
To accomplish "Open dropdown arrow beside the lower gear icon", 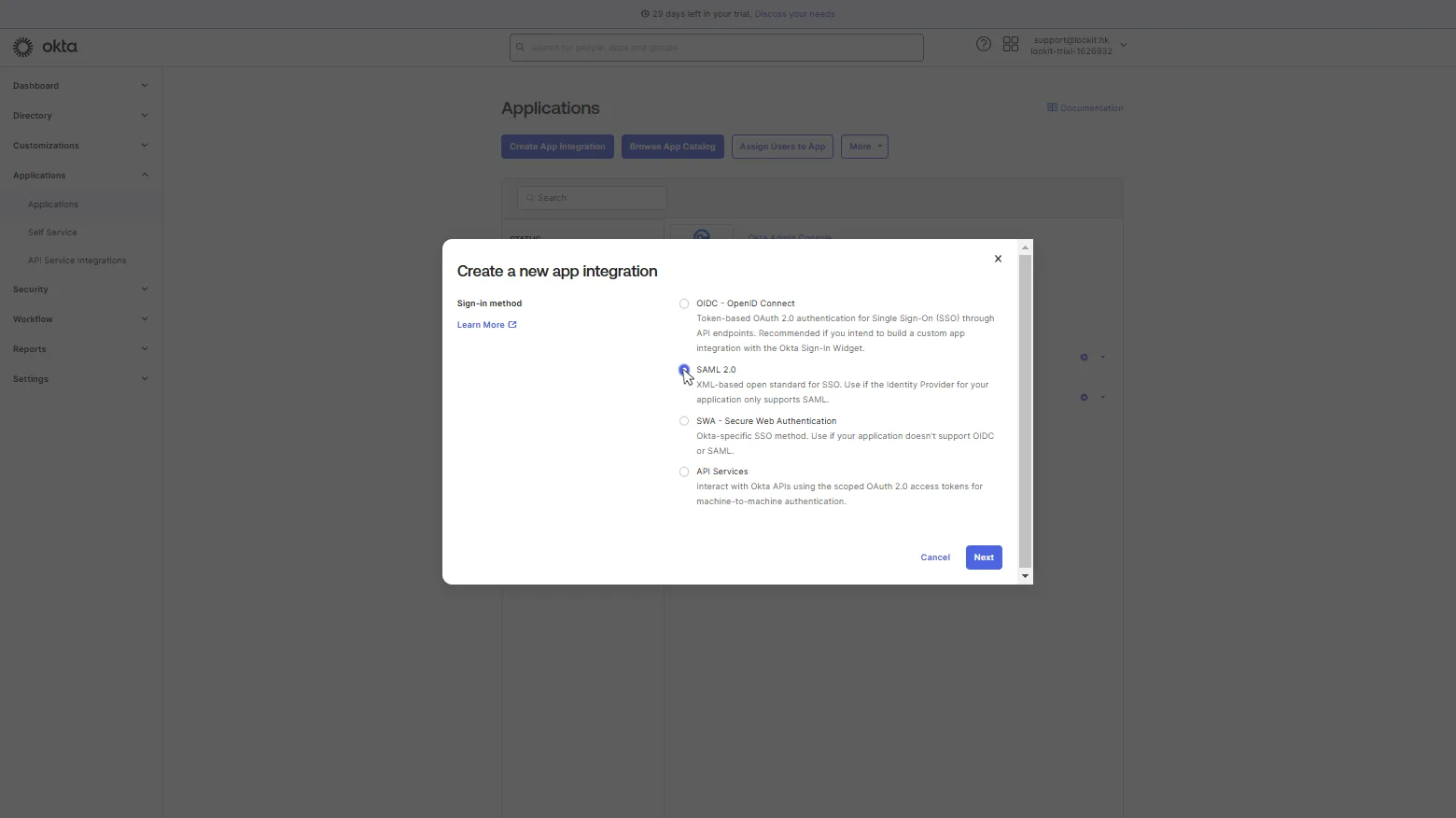I will [1102, 397].
